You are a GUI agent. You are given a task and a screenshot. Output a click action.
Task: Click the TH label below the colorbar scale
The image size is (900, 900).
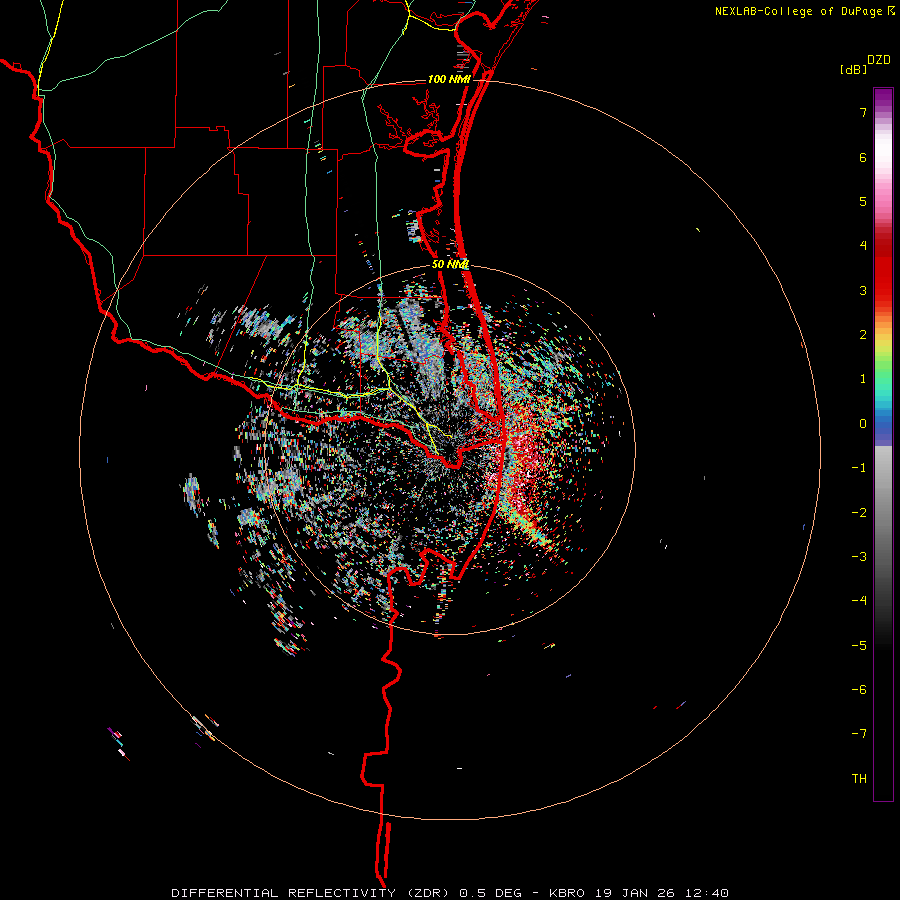click(859, 778)
